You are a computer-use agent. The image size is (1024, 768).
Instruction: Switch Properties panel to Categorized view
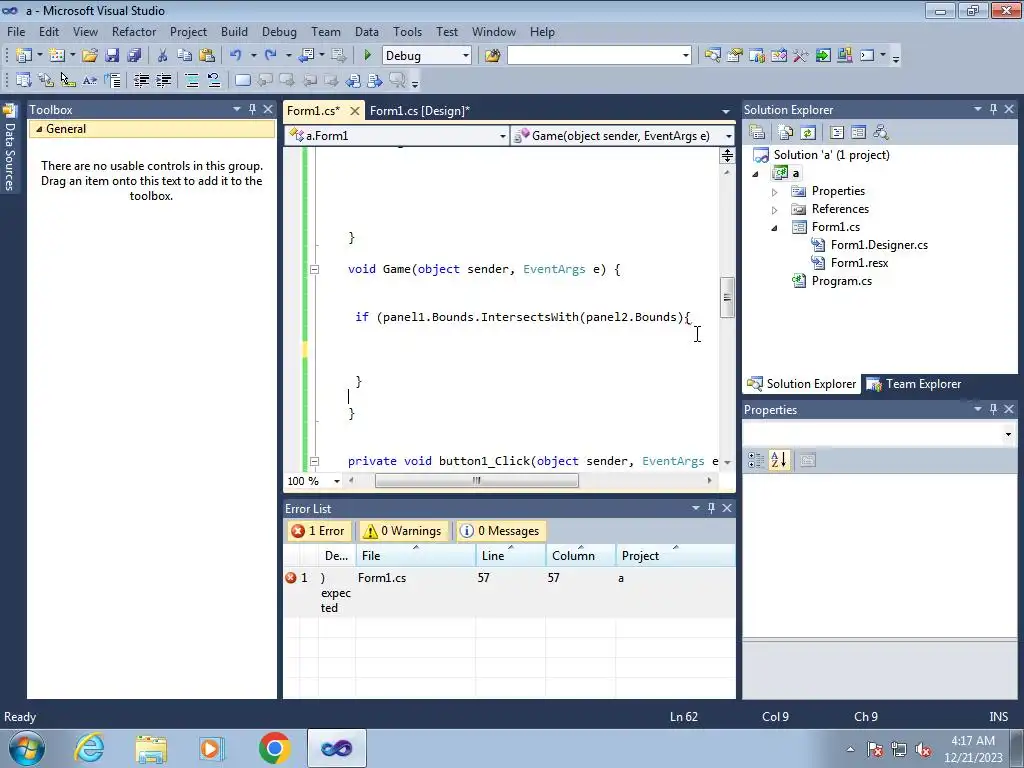(x=756, y=460)
